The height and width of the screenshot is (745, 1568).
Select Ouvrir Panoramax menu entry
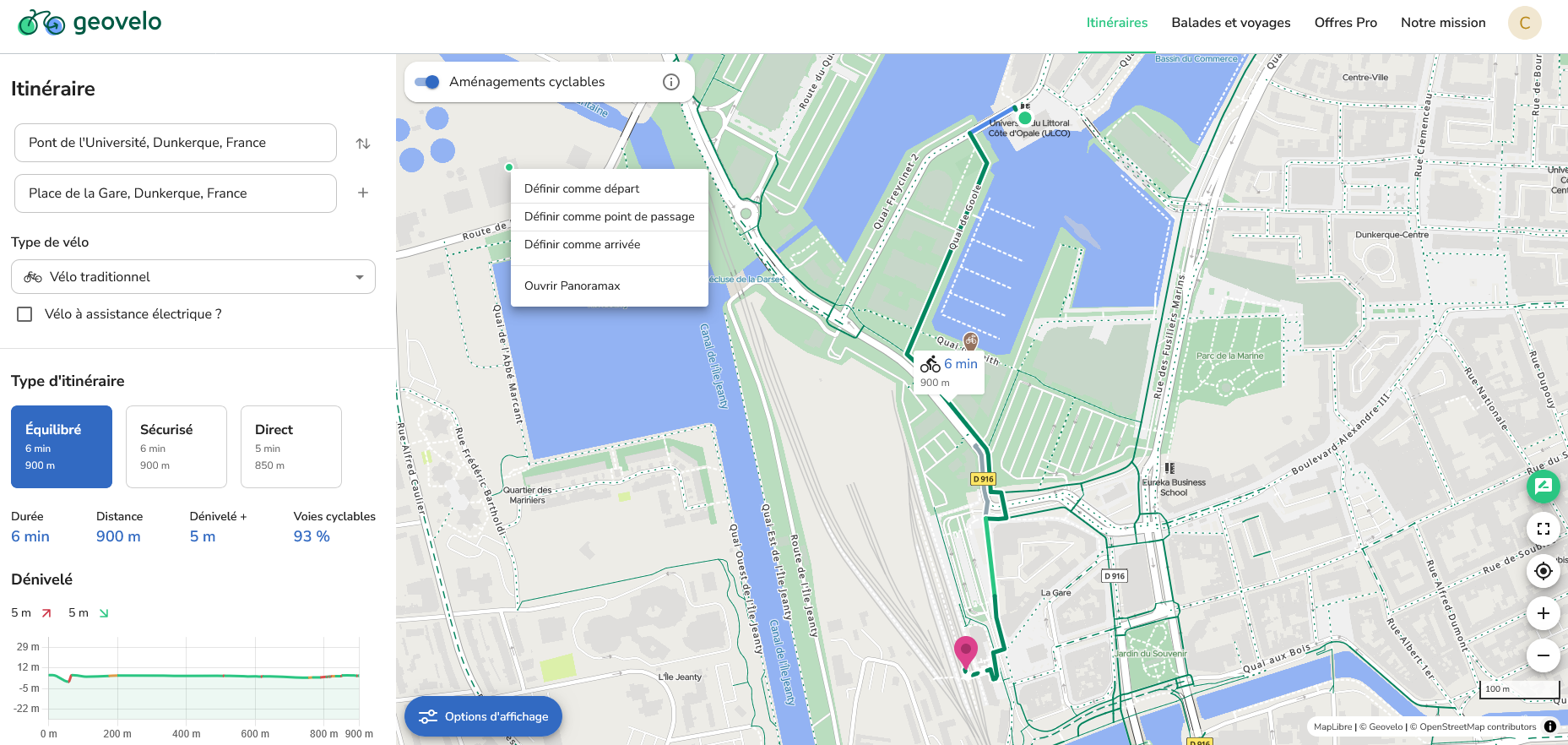tap(572, 285)
